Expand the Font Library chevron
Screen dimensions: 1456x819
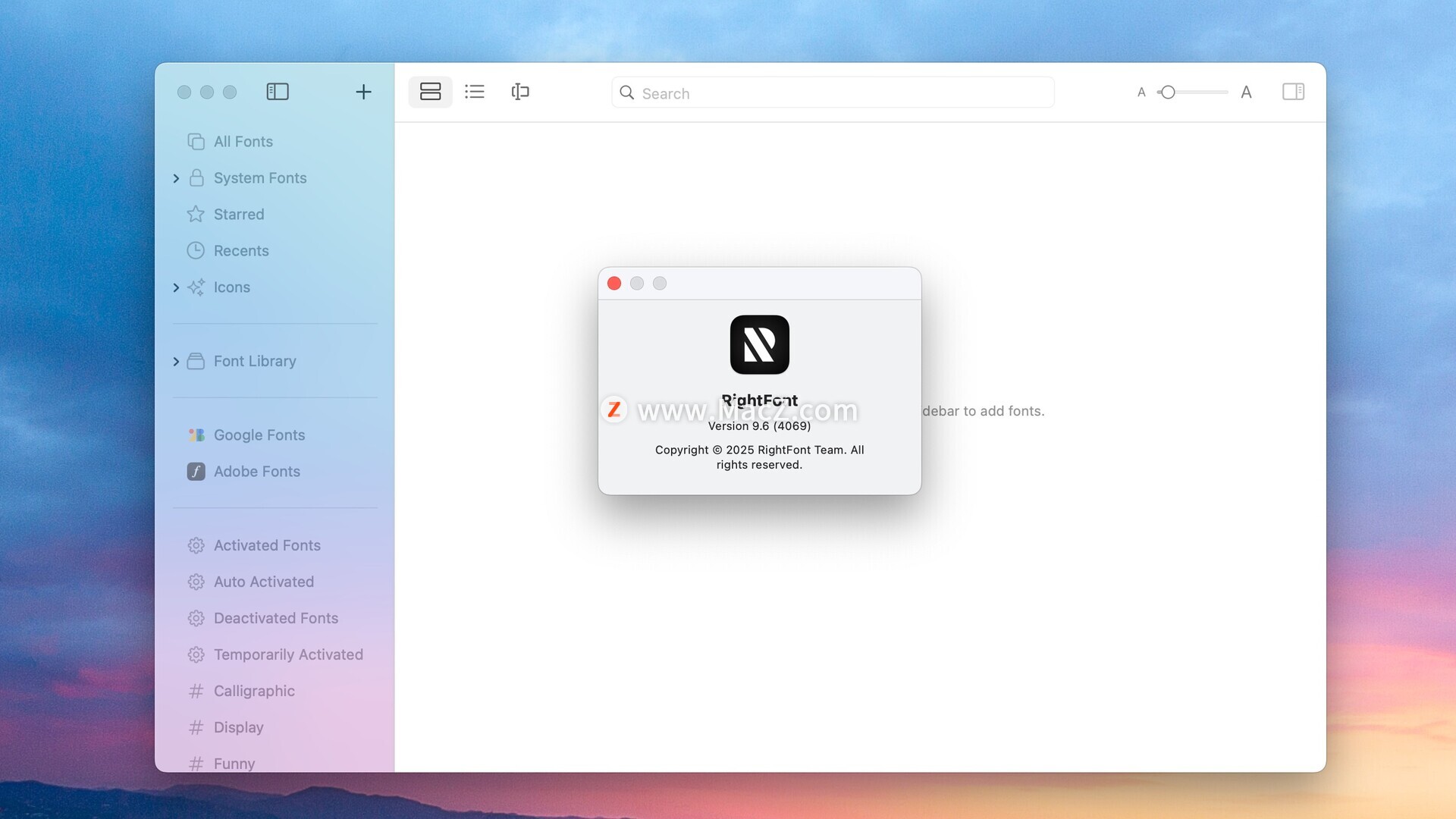pyautogui.click(x=176, y=362)
